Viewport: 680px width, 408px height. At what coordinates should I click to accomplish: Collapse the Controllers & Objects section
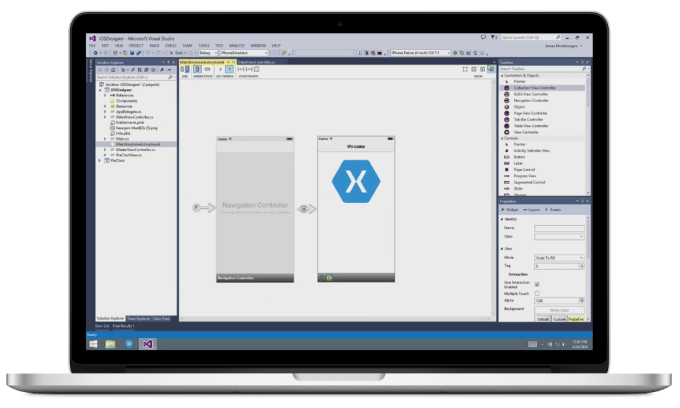pyautogui.click(x=503, y=75)
